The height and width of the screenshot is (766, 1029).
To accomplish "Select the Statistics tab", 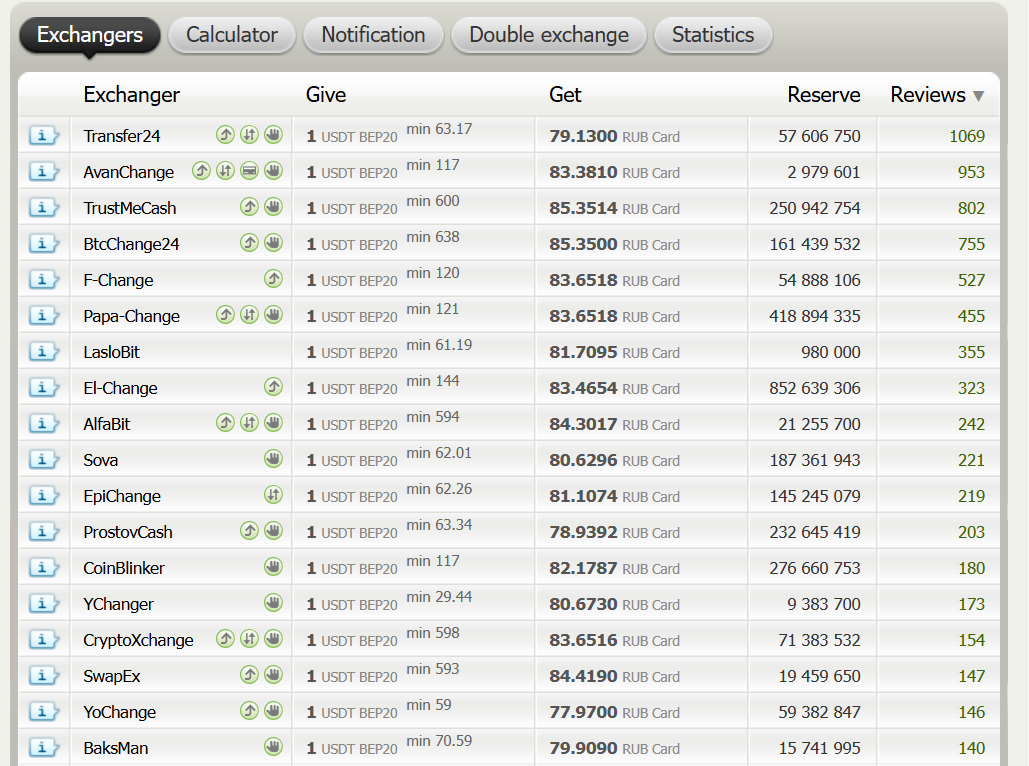I will (713, 35).
